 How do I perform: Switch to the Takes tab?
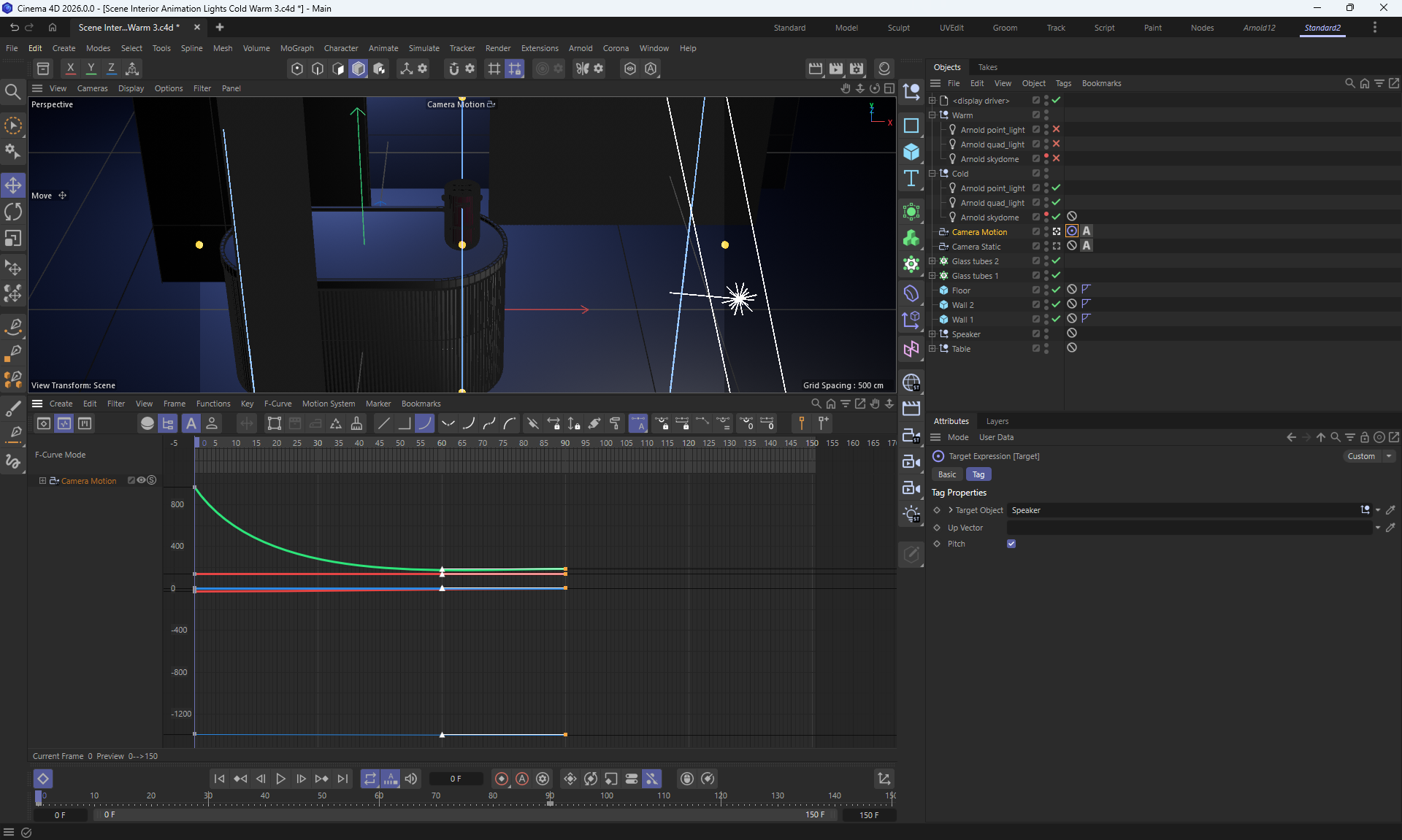[x=987, y=67]
